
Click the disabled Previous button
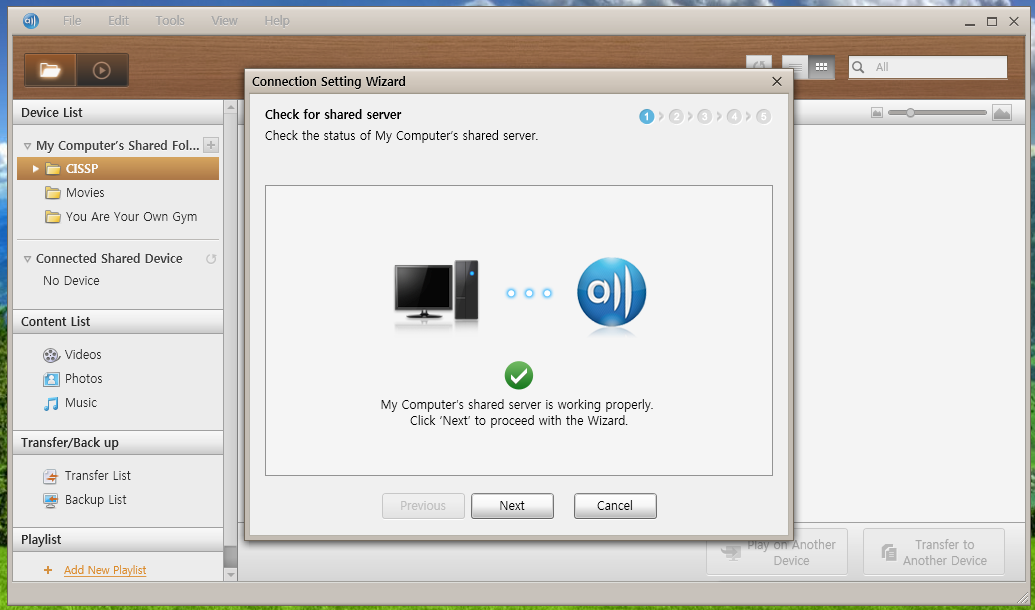[x=423, y=506]
